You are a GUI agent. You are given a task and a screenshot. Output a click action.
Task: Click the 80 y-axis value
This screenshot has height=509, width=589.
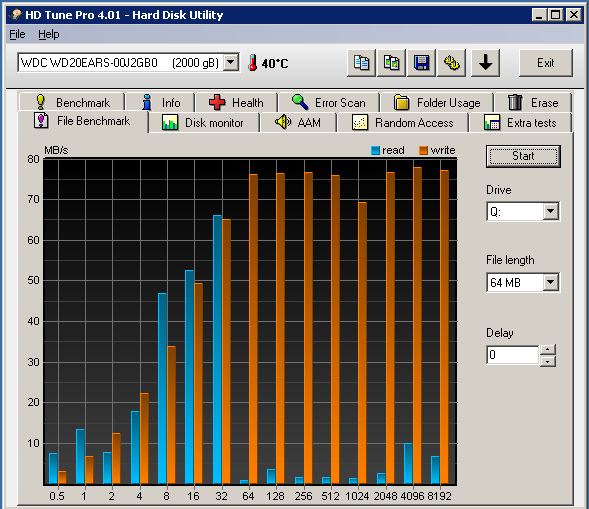pyautogui.click(x=33, y=159)
